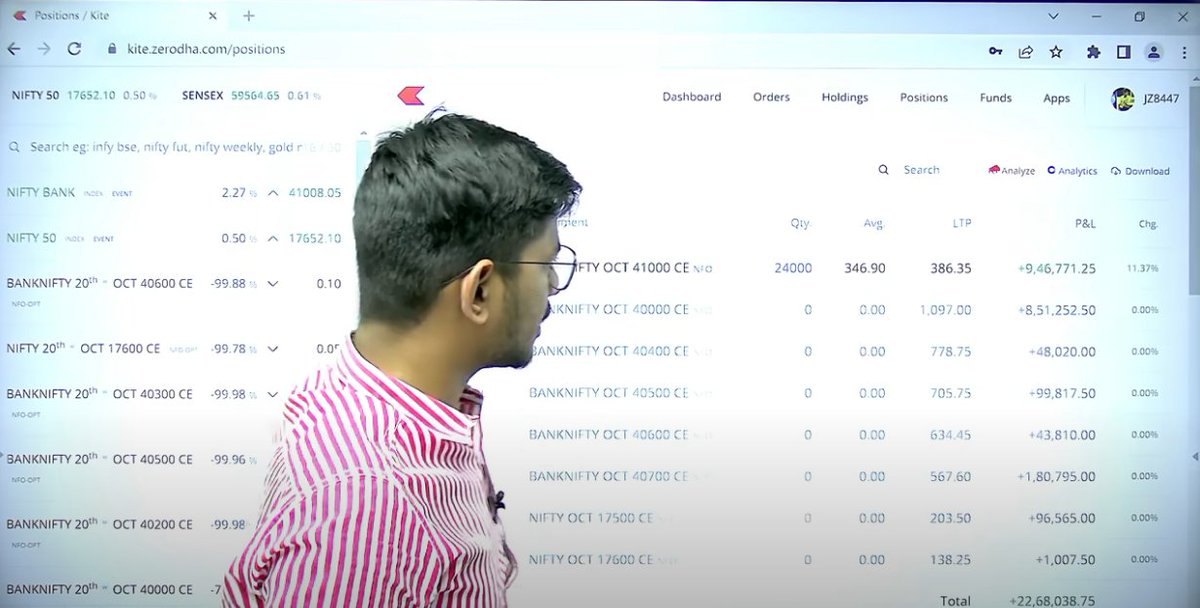This screenshot has width=1200, height=608.
Task: Click the Analyze link
Action: (1012, 171)
